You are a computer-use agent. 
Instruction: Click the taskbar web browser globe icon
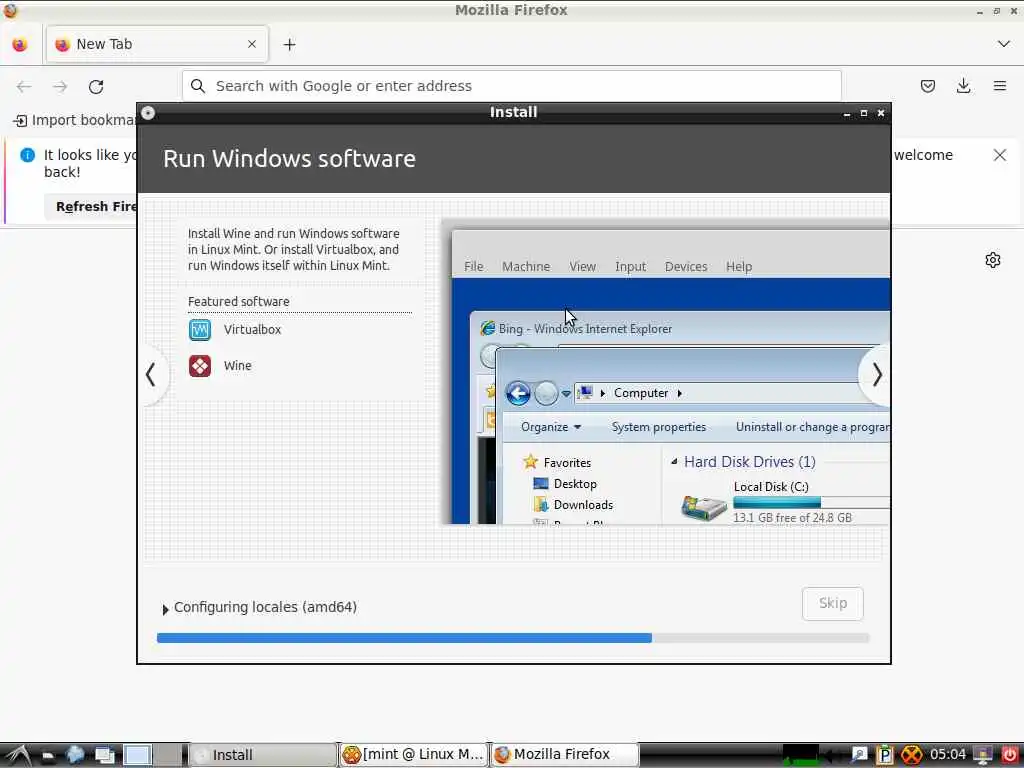pos(75,755)
